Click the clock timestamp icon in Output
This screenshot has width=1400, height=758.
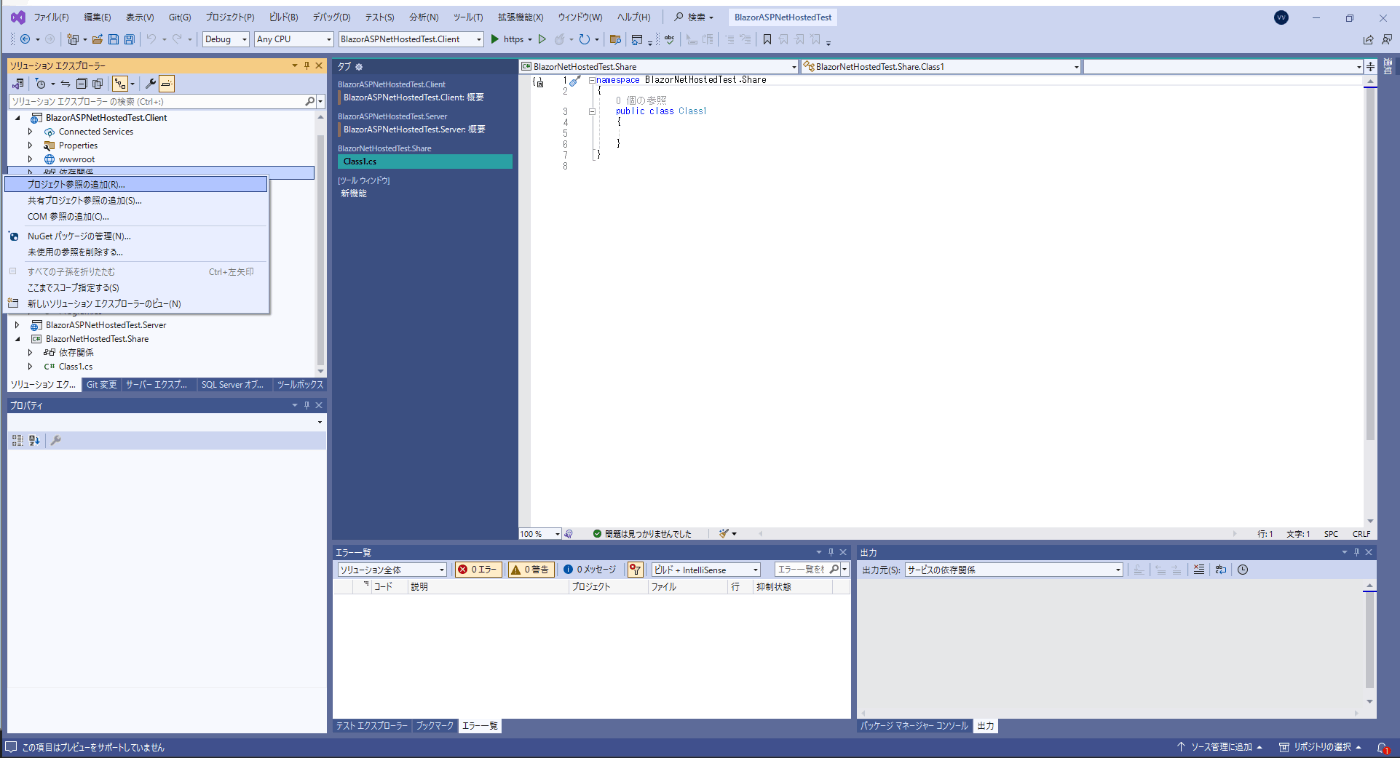(x=1243, y=569)
